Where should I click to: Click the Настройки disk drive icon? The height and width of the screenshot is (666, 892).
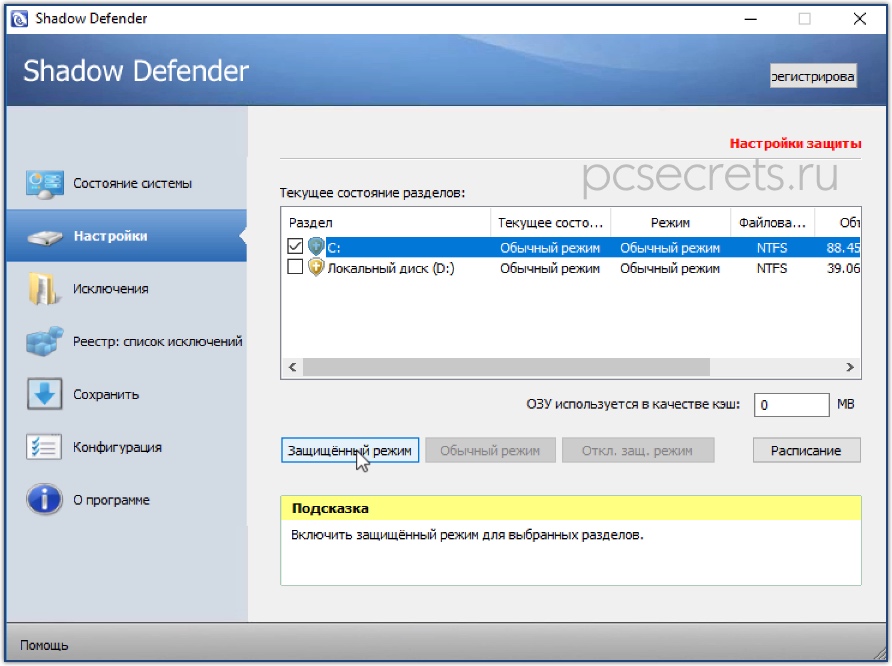click(44, 237)
